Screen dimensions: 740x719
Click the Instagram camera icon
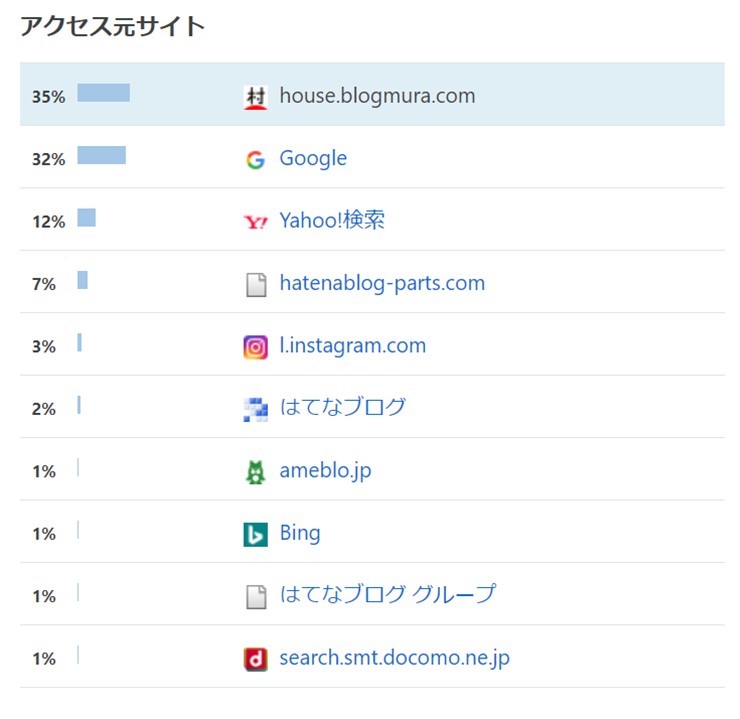(x=256, y=347)
